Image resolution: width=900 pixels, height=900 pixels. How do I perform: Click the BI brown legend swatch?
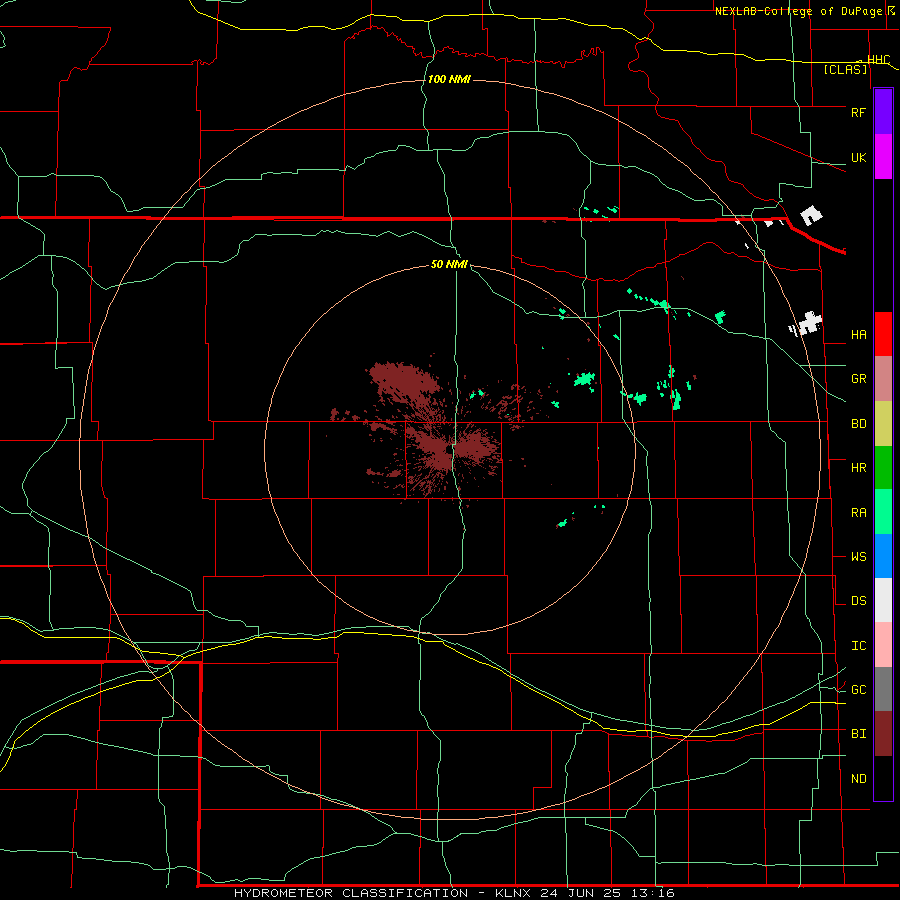tap(883, 734)
